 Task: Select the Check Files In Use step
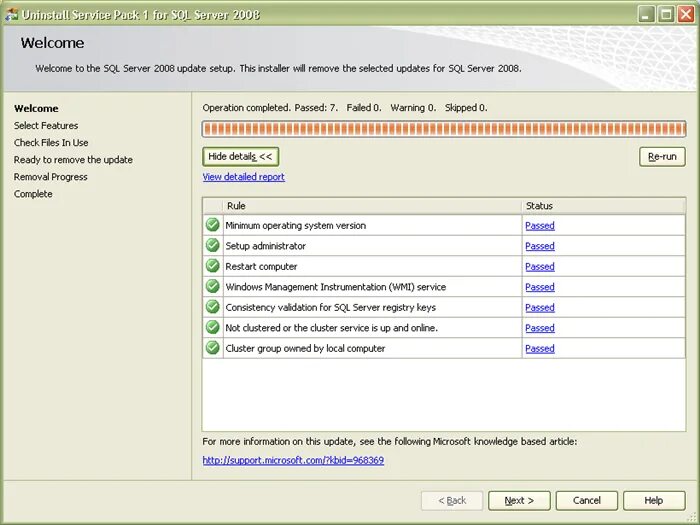pyautogui.click(x=51, y=142)
